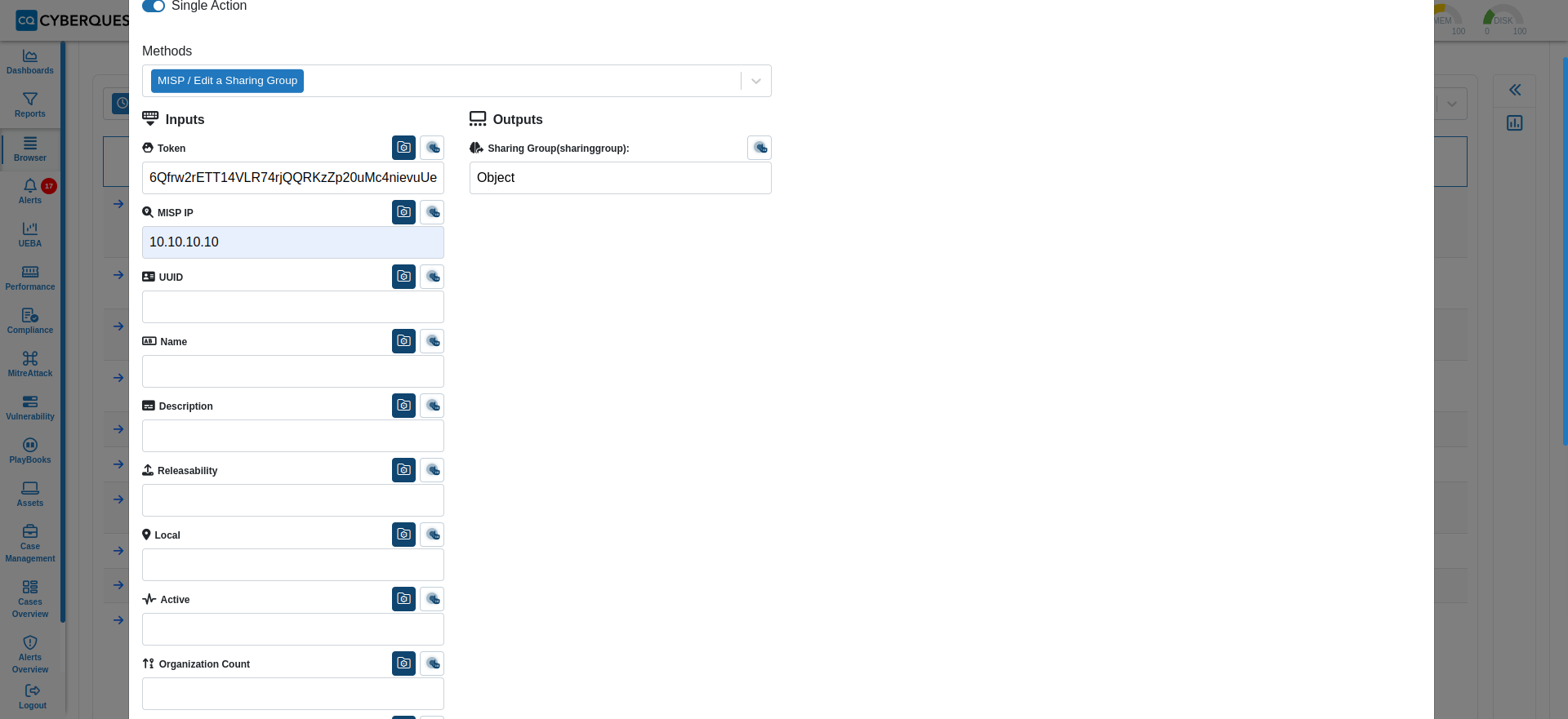Click the cloud icon beside Local
The image size is (1568, 719).
coord(432,535)
